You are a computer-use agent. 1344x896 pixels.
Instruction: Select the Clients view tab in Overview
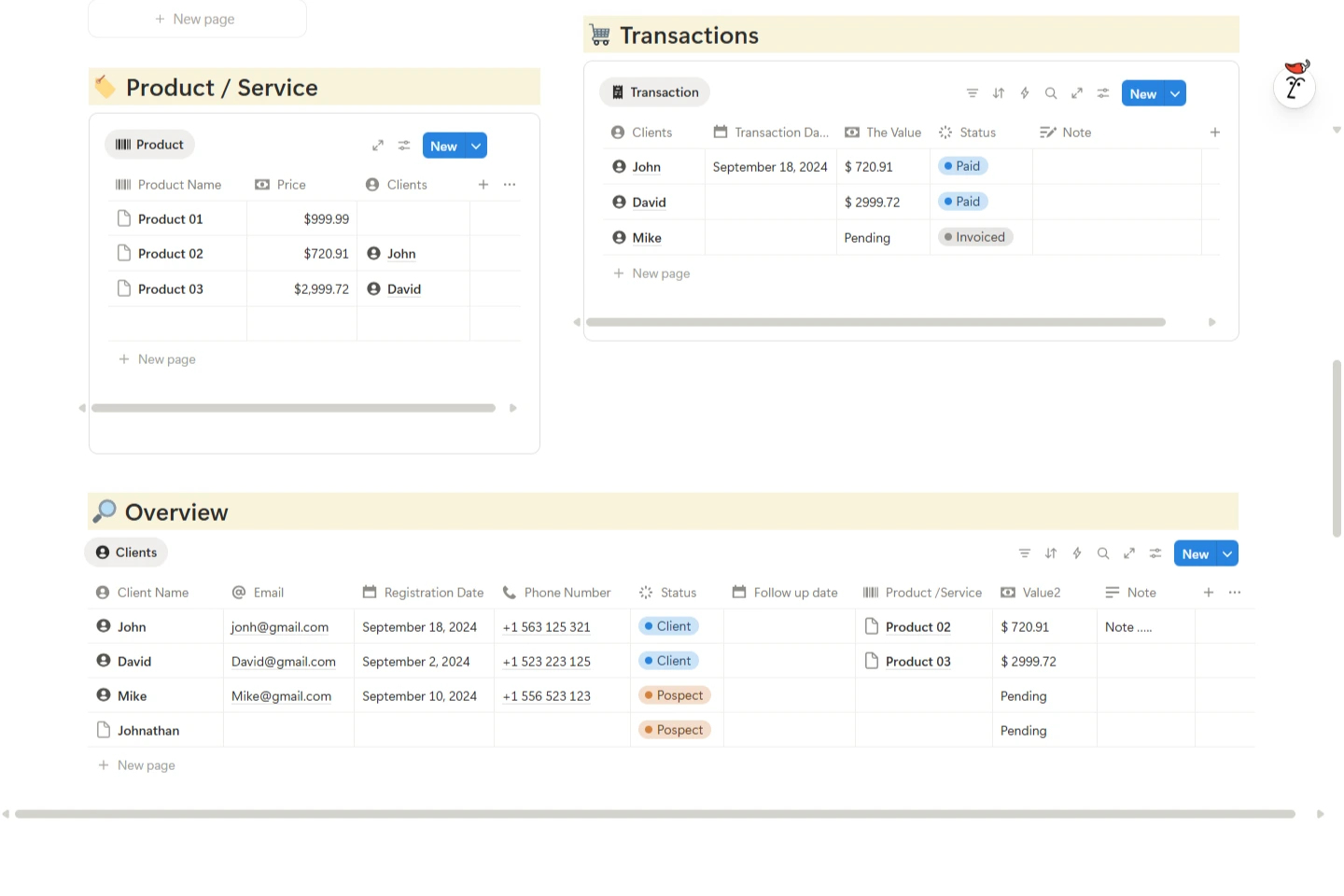125,552
